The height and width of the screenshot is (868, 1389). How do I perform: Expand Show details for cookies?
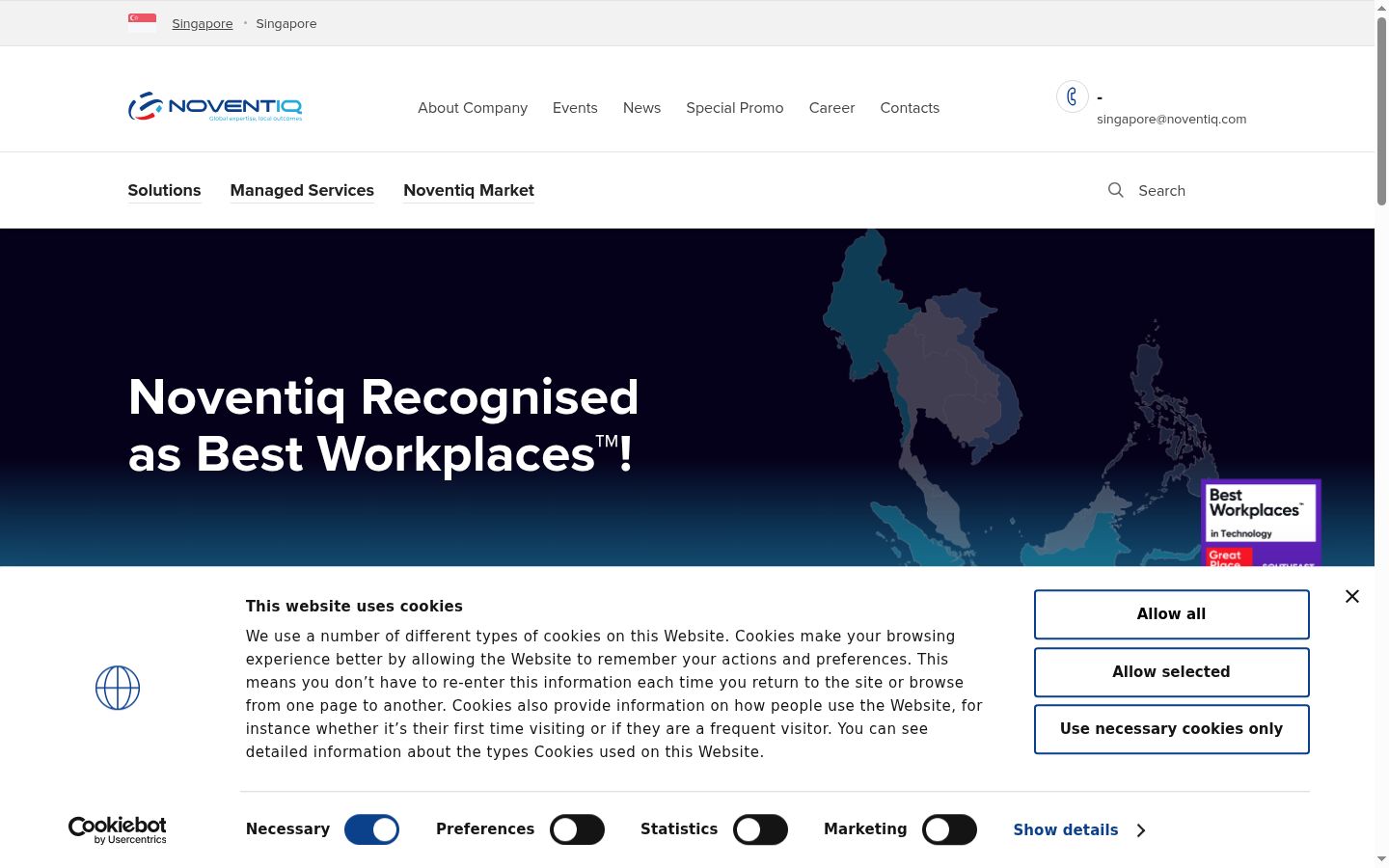coord(1079,829)
